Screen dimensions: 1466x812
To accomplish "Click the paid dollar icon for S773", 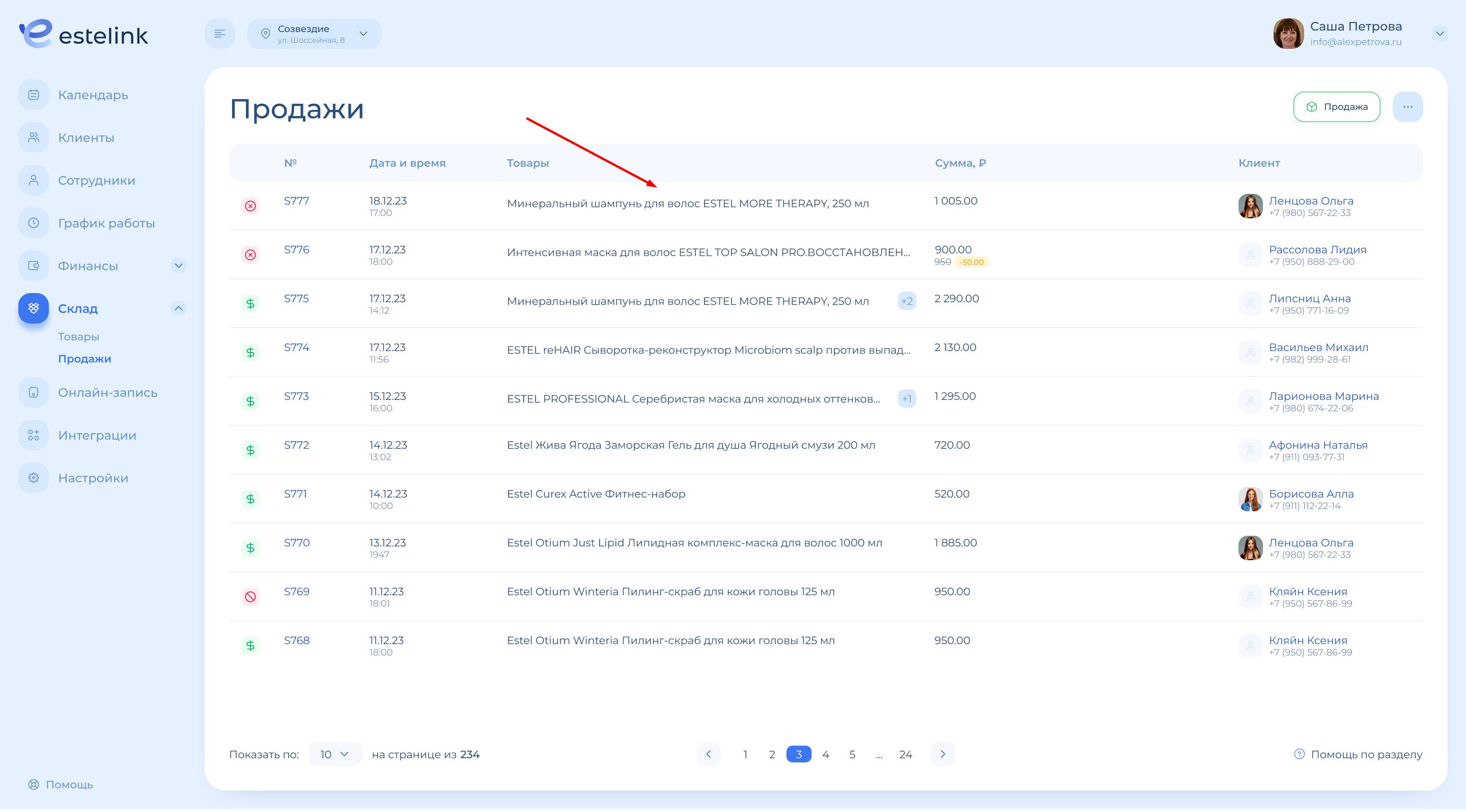I will (x=250, y=401).
